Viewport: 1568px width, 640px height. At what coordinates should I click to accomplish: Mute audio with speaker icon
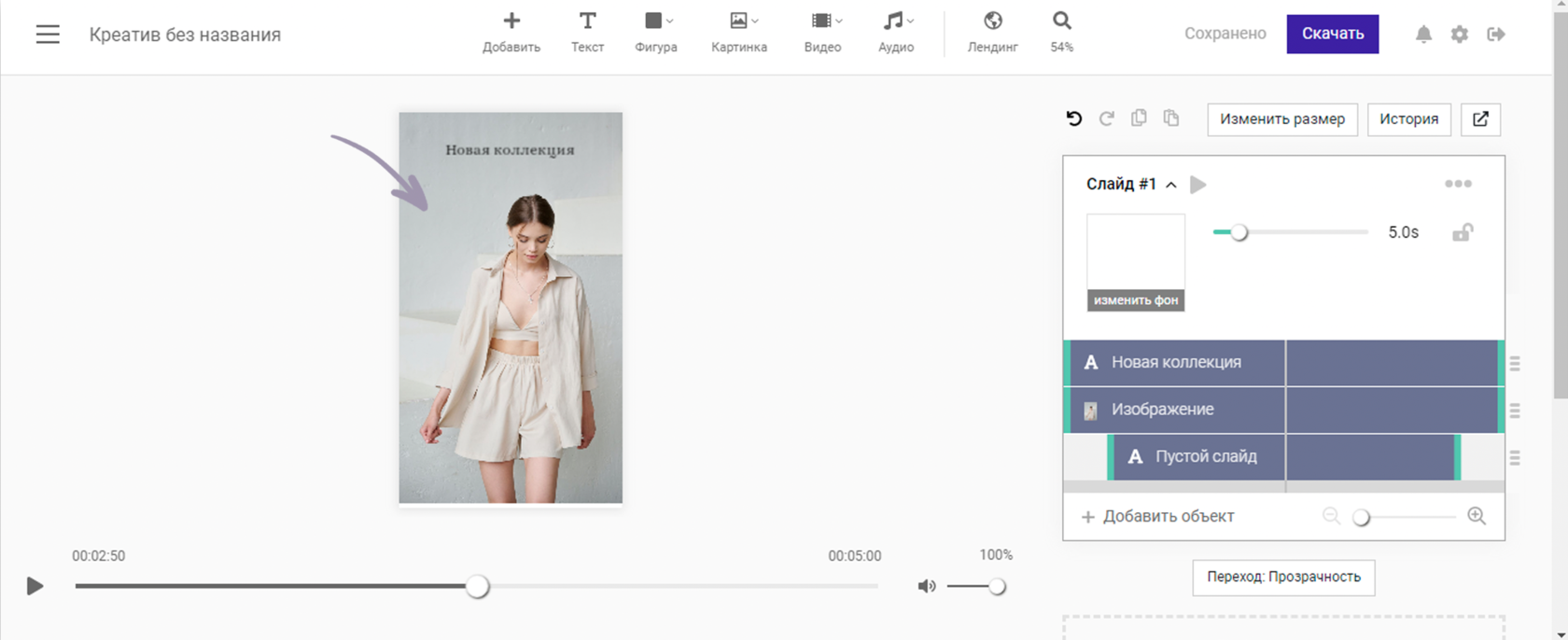[x=926, y=587]
